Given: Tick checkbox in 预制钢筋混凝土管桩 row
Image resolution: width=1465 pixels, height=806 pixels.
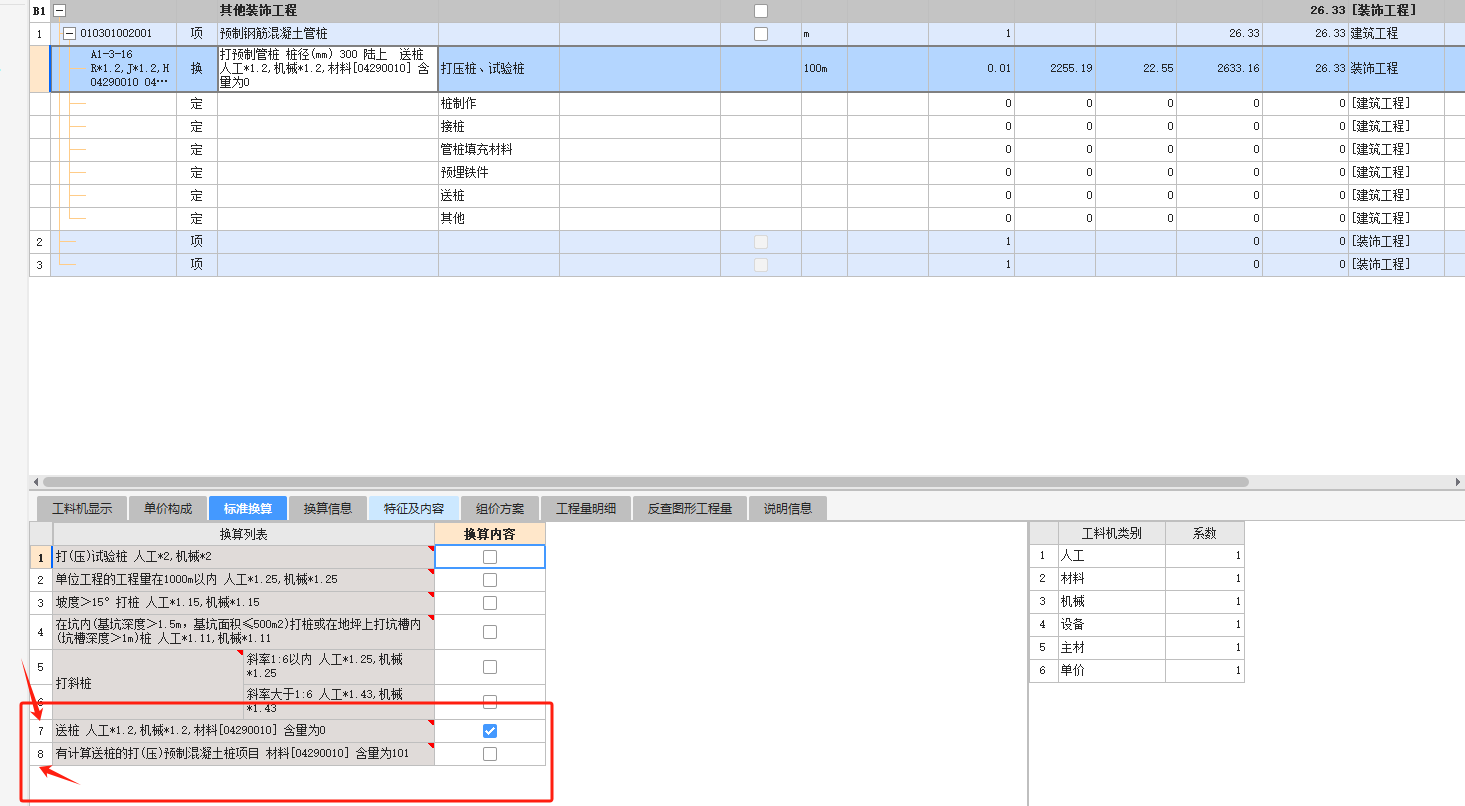Looking at the screenshot, I should point(761,34).
